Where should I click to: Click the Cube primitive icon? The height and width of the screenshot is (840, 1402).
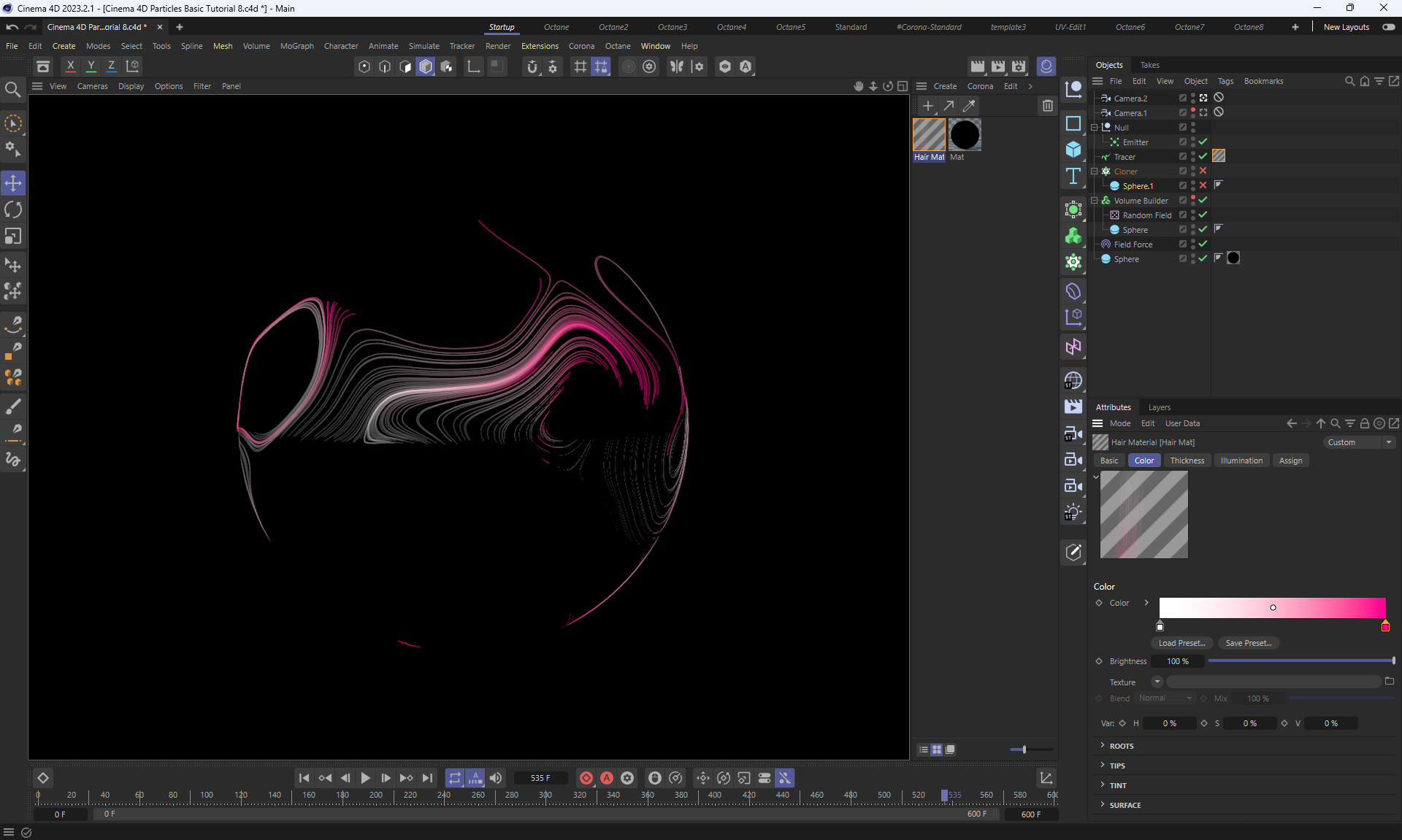tap(1073, 149)
